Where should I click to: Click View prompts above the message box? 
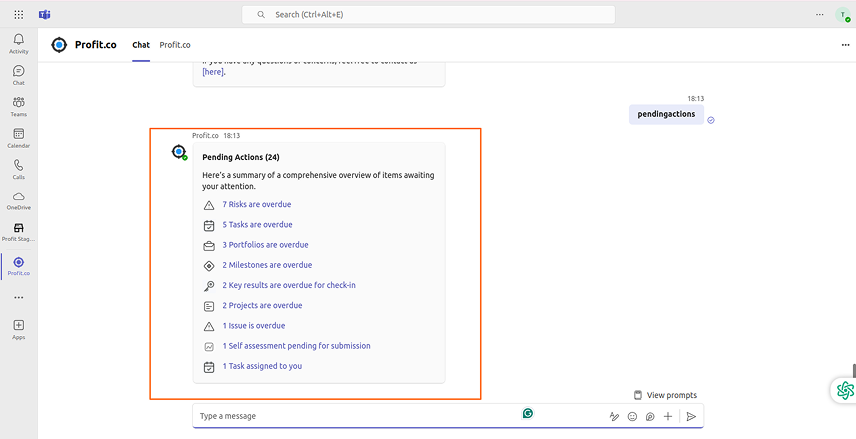point(665,395)
